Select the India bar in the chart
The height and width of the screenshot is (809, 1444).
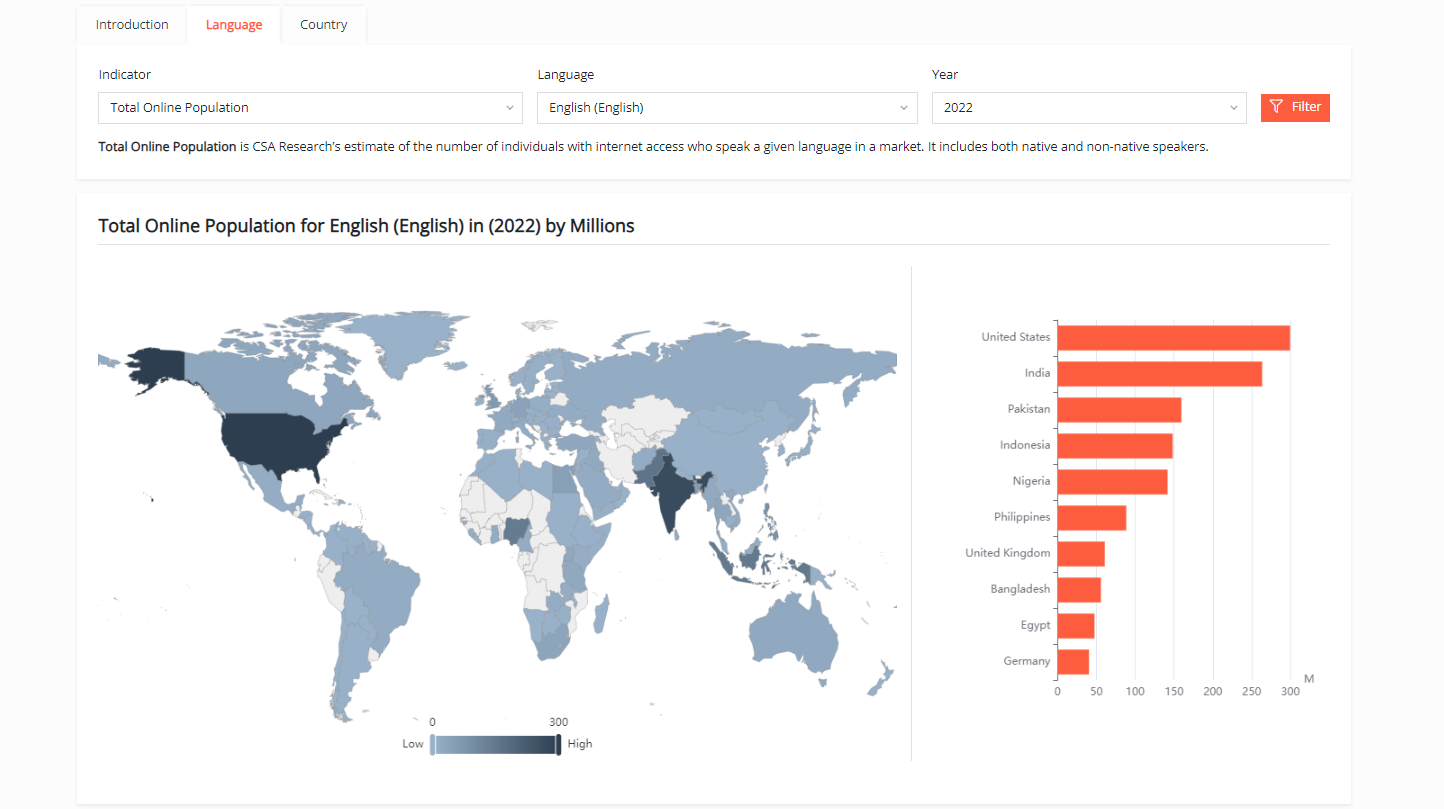(1159, 374)
